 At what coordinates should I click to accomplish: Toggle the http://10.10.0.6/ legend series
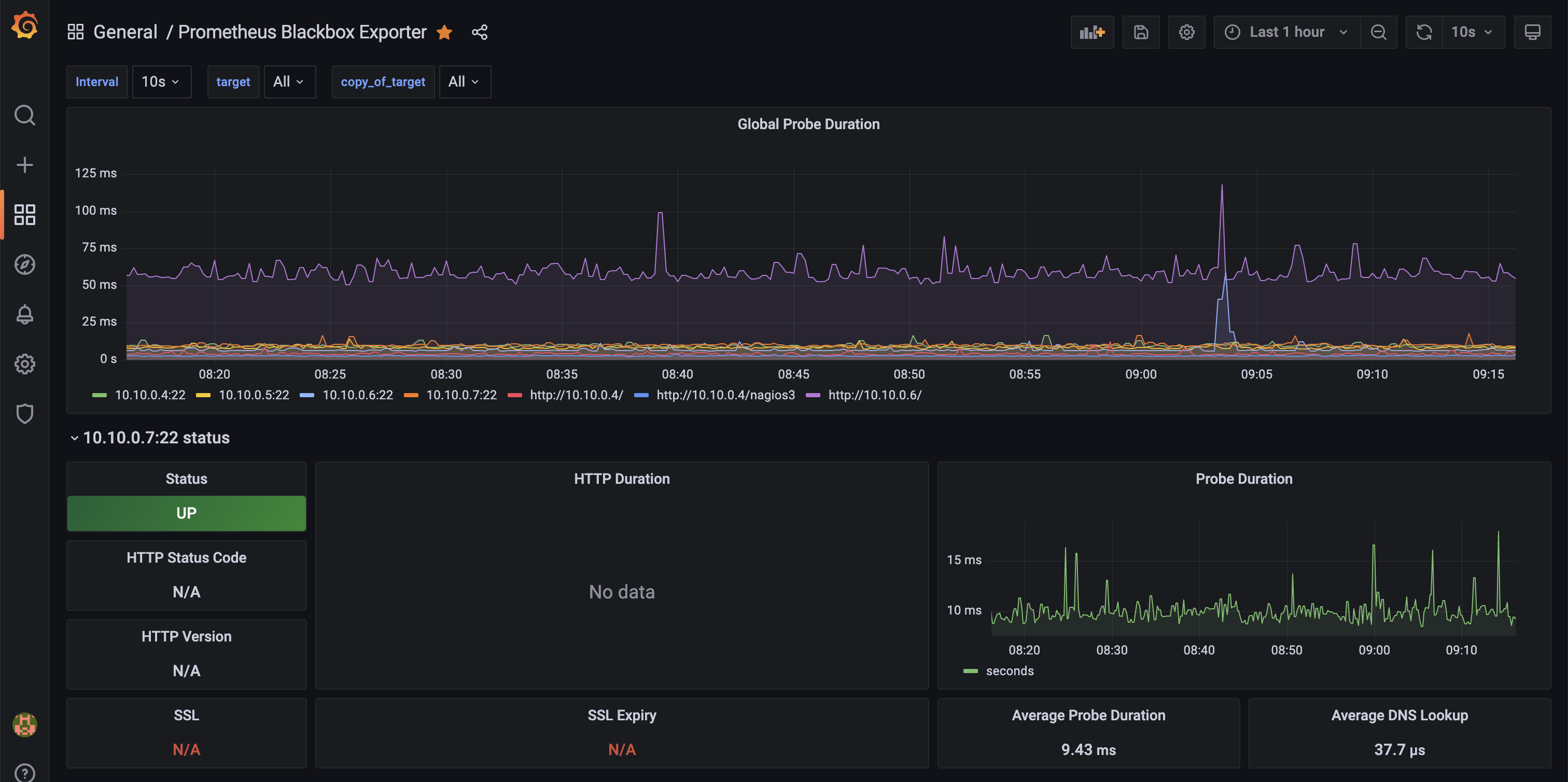(874, 395)
